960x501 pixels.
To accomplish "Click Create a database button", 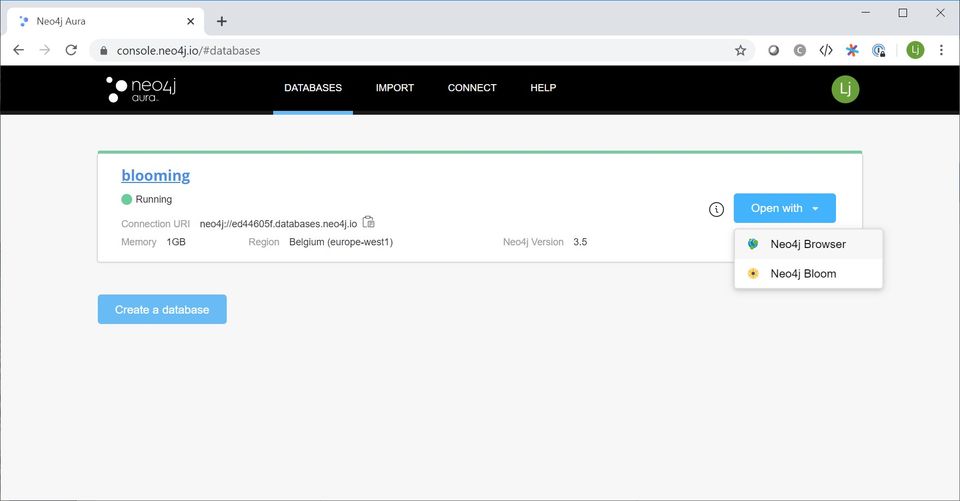I will [162, 309].
